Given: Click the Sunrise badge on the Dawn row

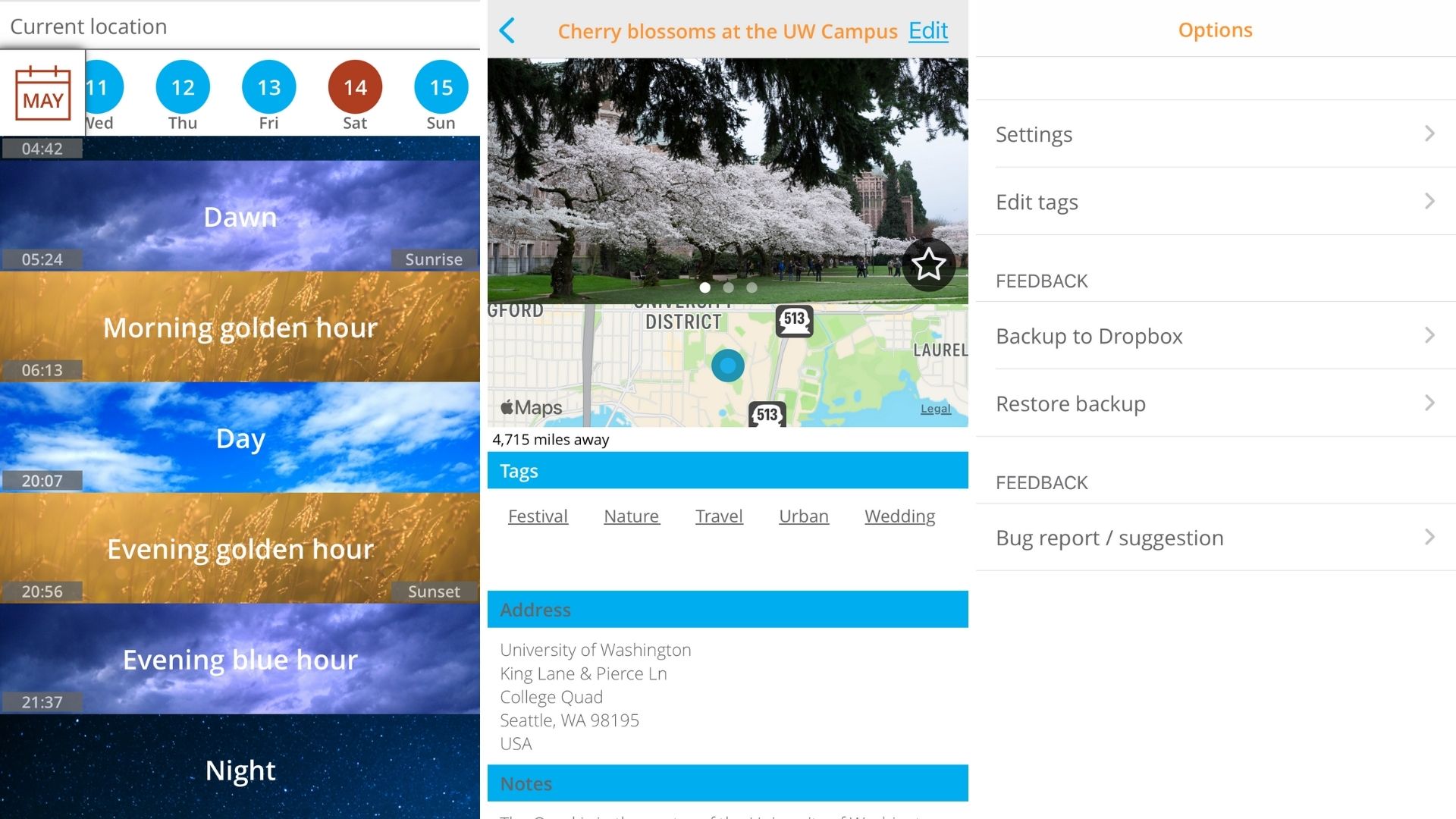Looking at the screenshot, I should pos(433,259).
